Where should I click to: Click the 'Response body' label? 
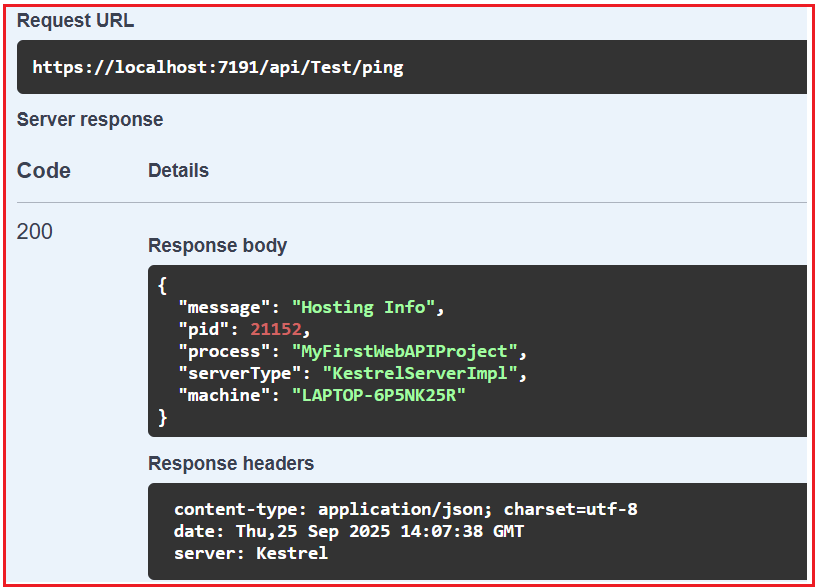click(x=218, y=245)
